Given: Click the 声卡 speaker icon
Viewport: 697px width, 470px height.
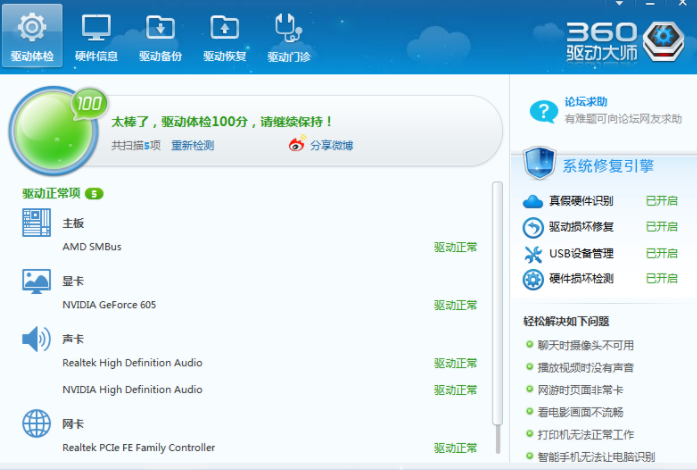Looking at the screenshot, I should click(x=36, y=339).
